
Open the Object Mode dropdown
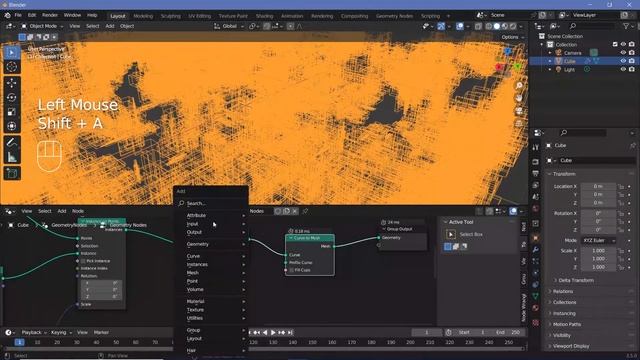click(x=42, y=26)
